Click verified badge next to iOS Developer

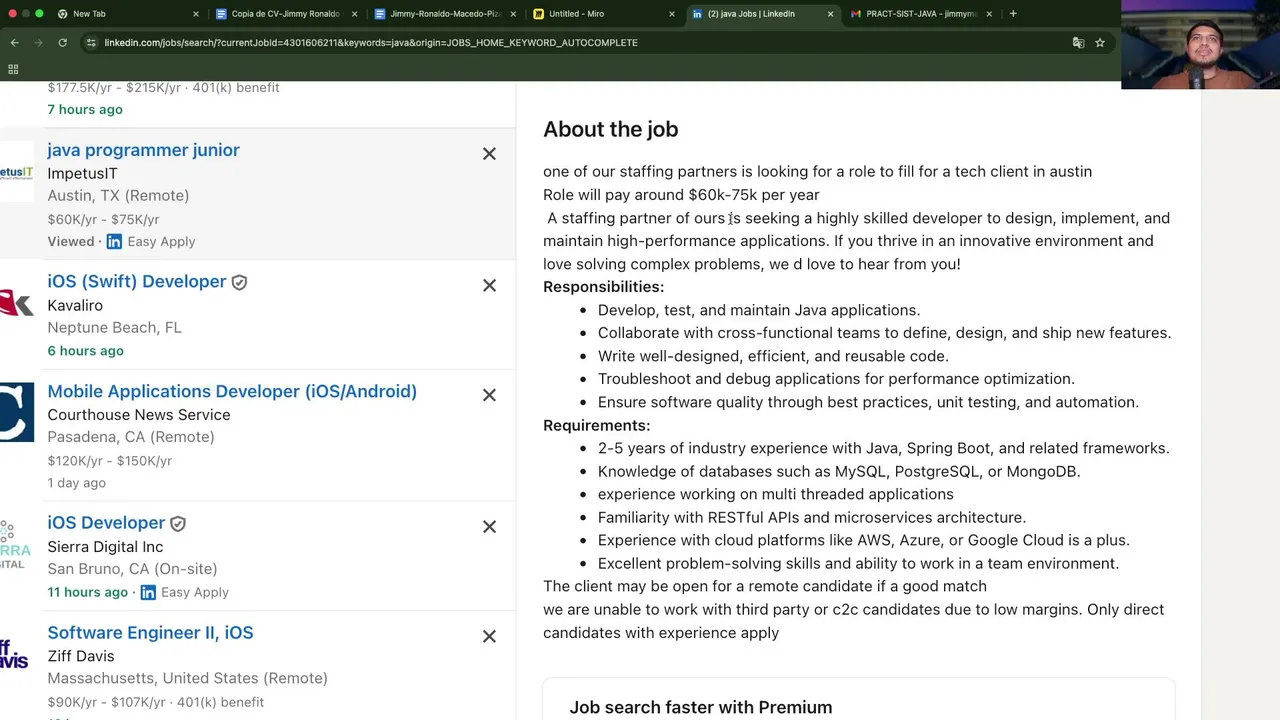coord(178,524)
